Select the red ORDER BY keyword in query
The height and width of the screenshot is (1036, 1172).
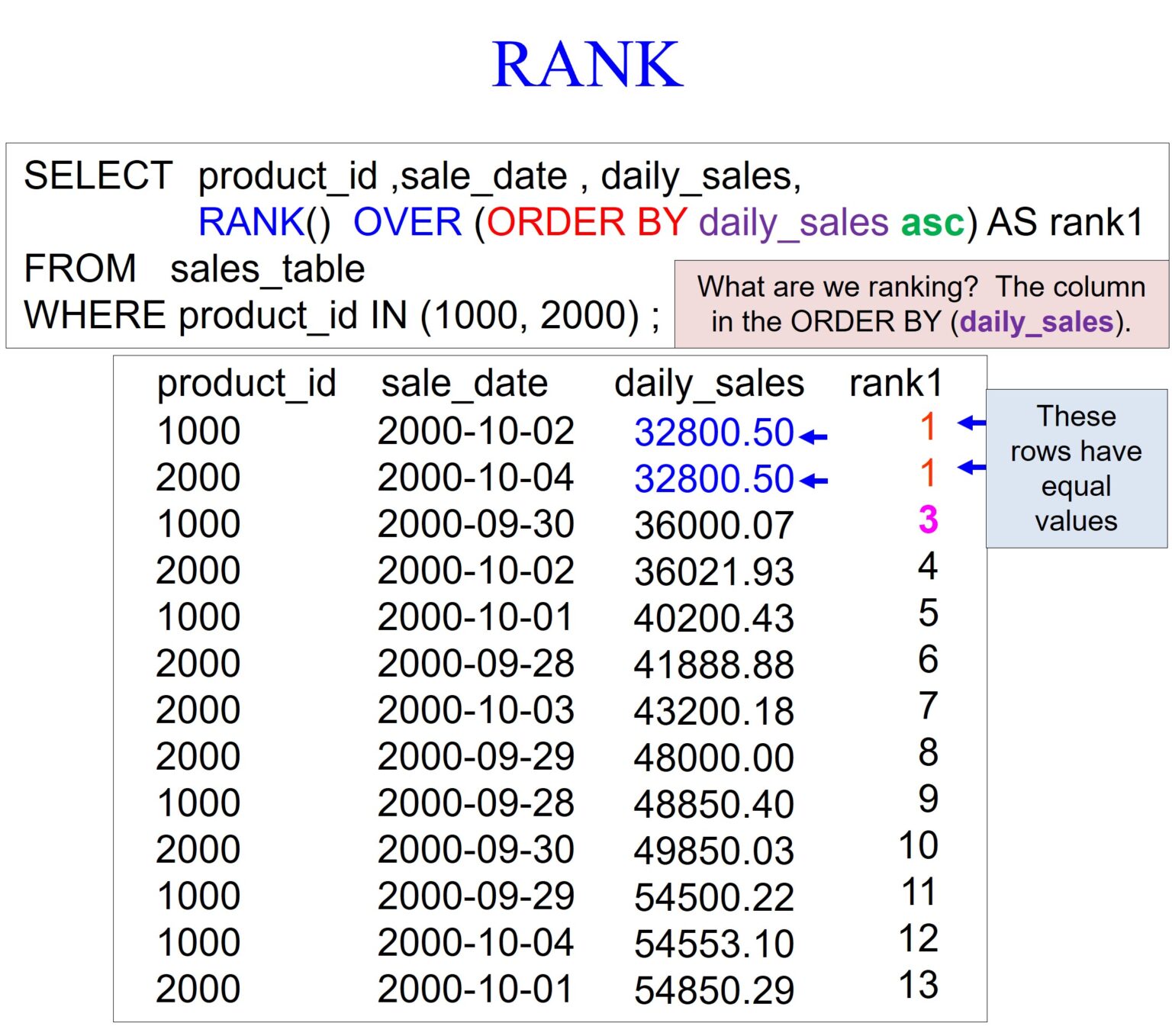click(x=587, y=223)
